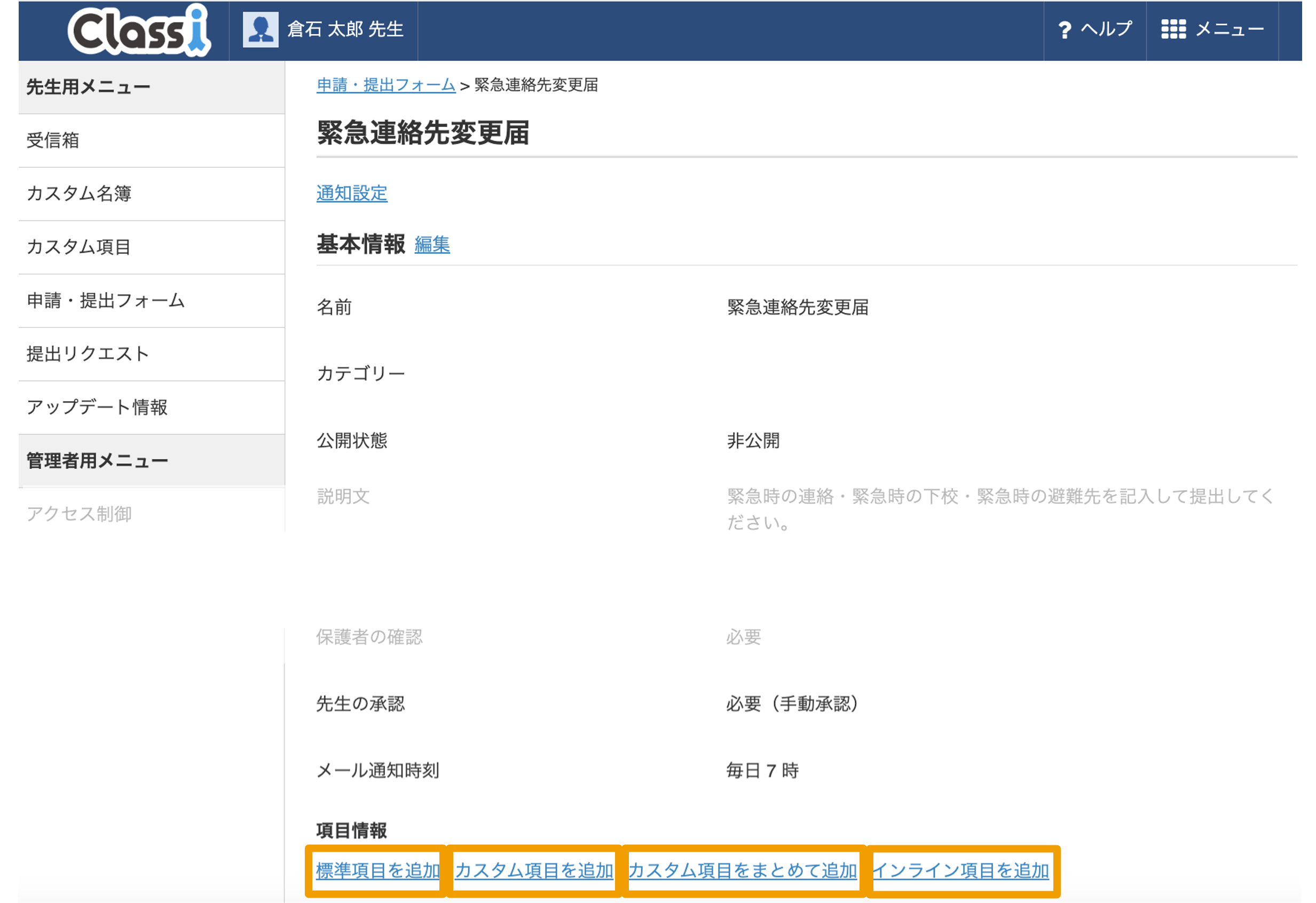Click カスタム項目をまとめて追加 link
The image size is (1316, 903).
[x=743, y=870]
